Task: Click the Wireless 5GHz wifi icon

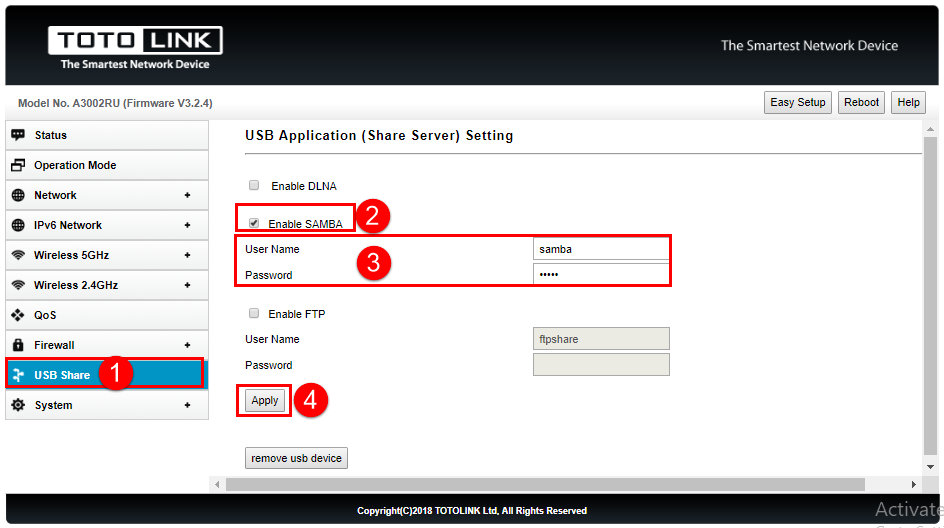Action: click(18, 255)
